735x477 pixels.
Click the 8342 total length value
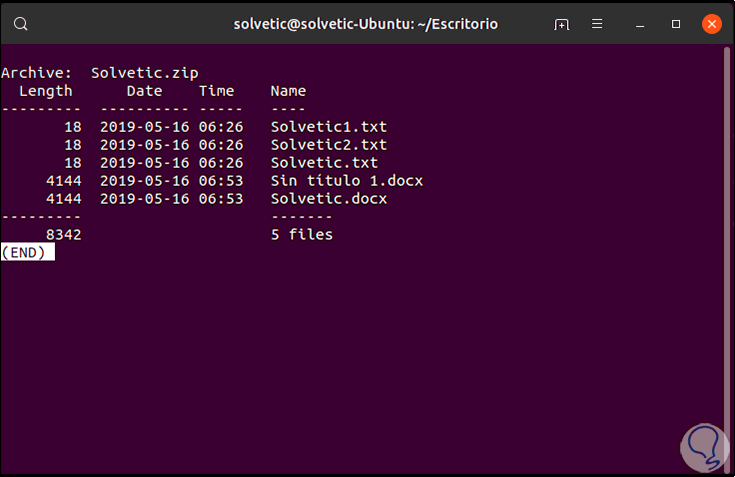point(63,235)
